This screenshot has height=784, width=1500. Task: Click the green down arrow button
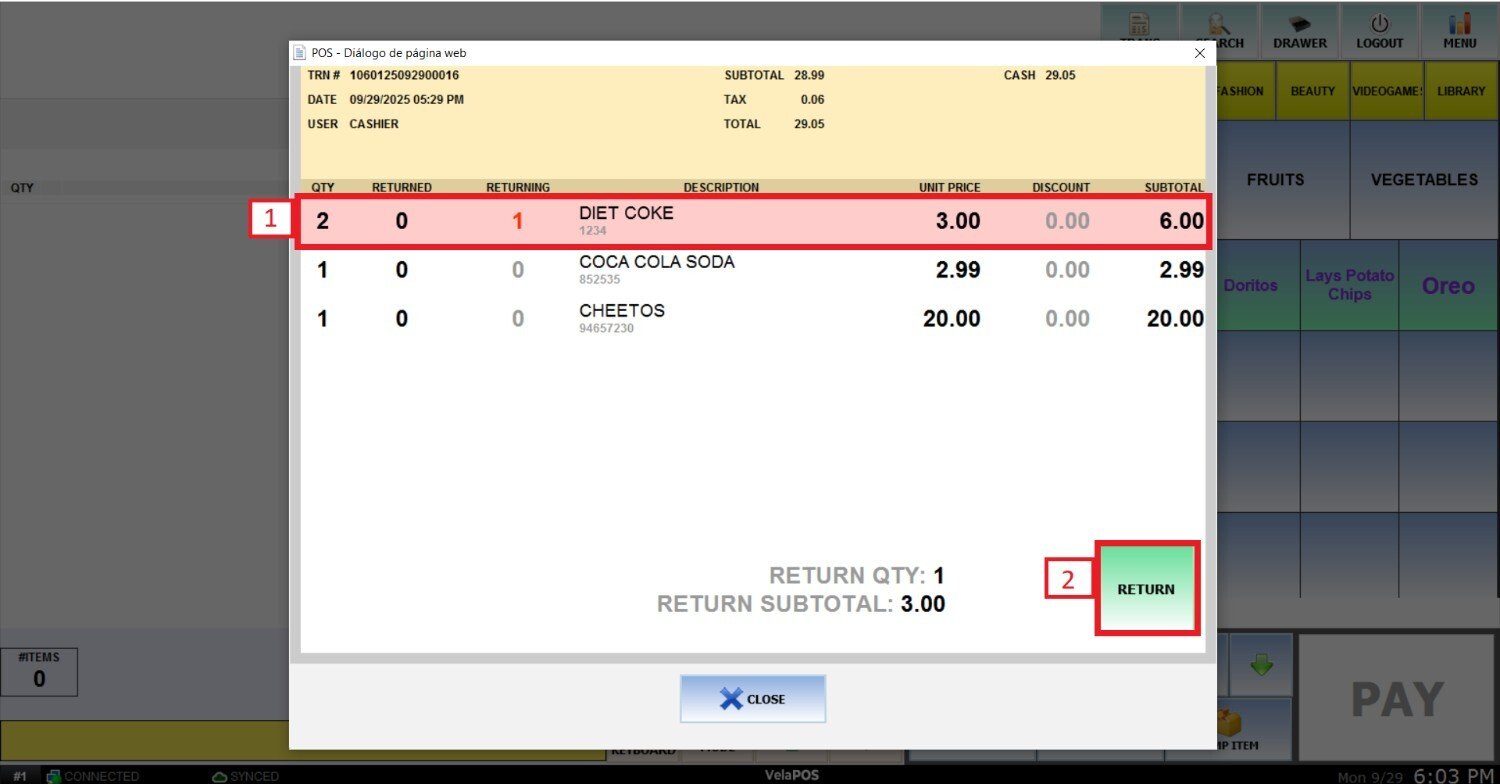pyautogui.click(x=1262, y=664)
